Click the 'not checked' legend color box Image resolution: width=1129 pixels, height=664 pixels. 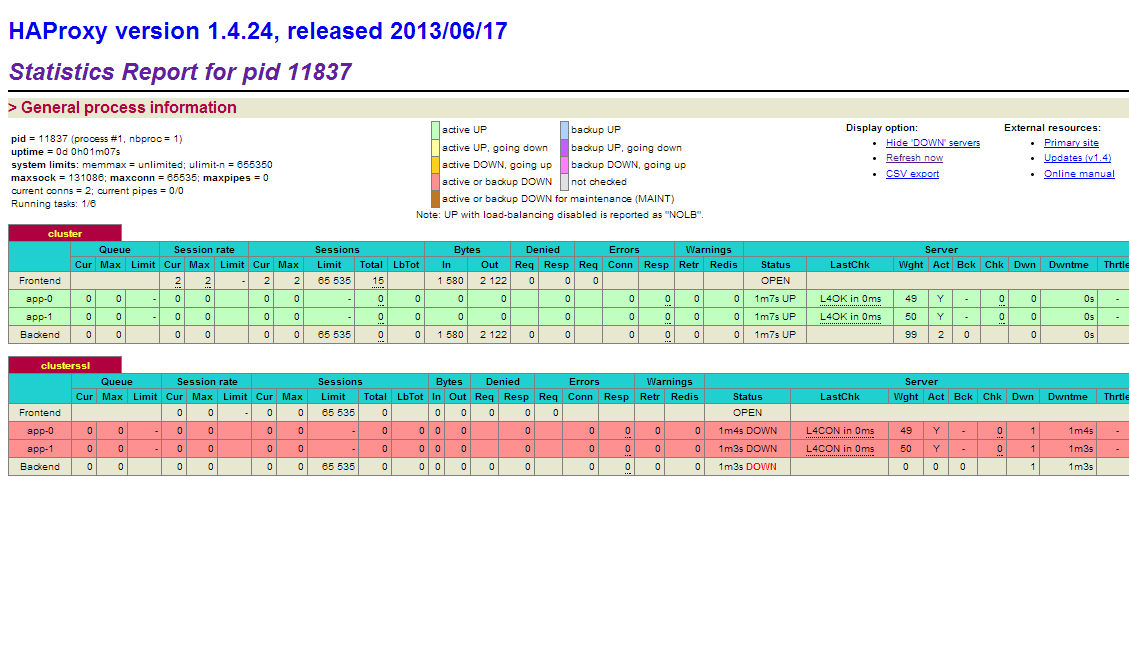point(564,182)
